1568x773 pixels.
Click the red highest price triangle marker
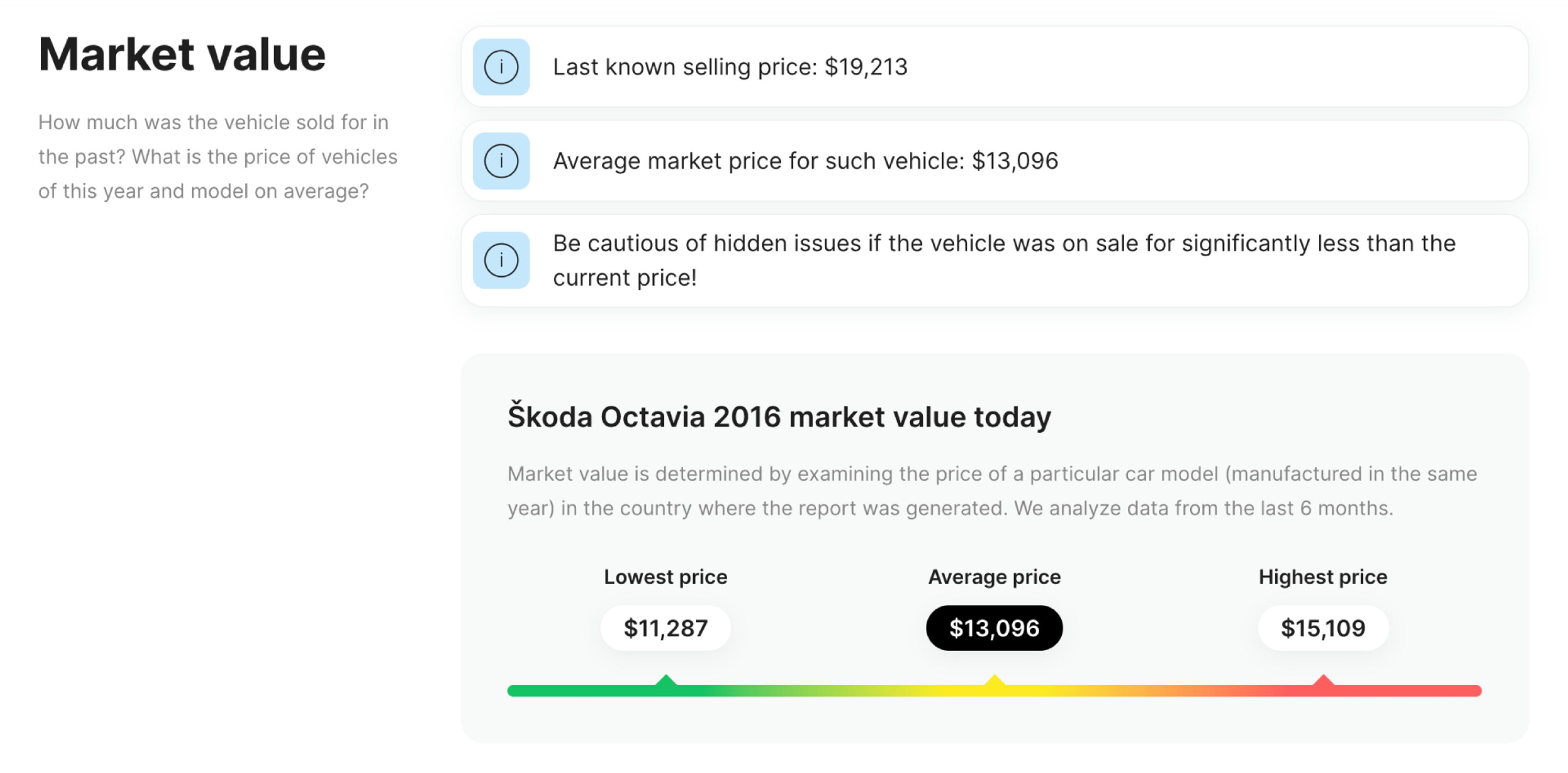pos(1323,681)
